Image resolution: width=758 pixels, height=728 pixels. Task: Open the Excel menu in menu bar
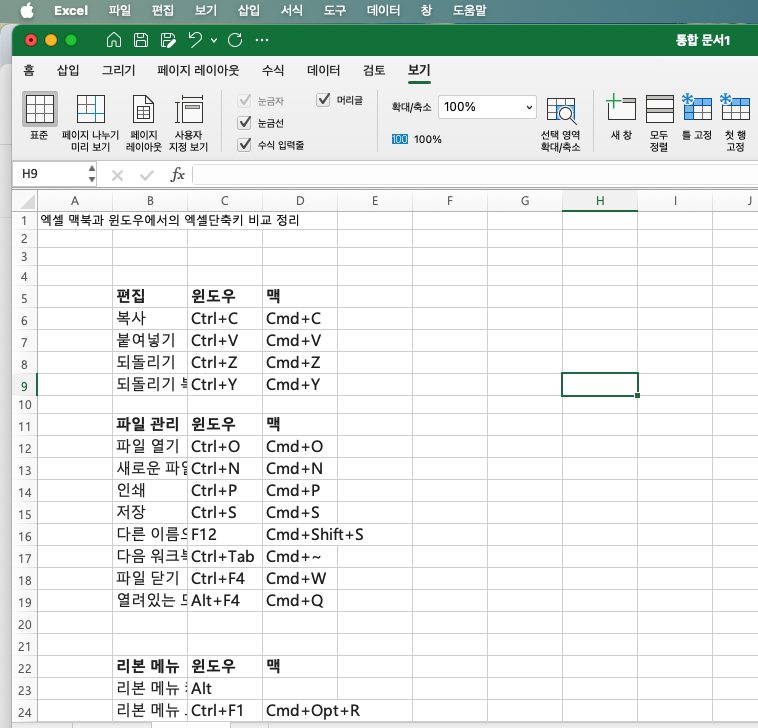[71, 11]
